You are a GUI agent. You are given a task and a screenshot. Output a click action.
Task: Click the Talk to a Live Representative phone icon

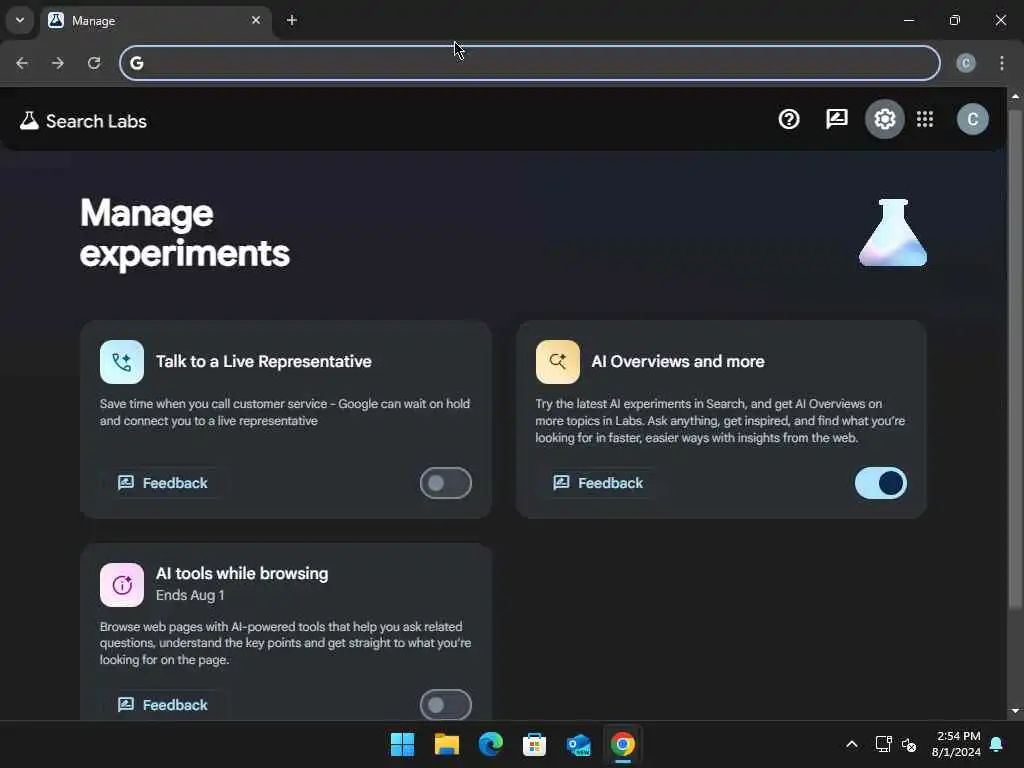tap(121, 362)
